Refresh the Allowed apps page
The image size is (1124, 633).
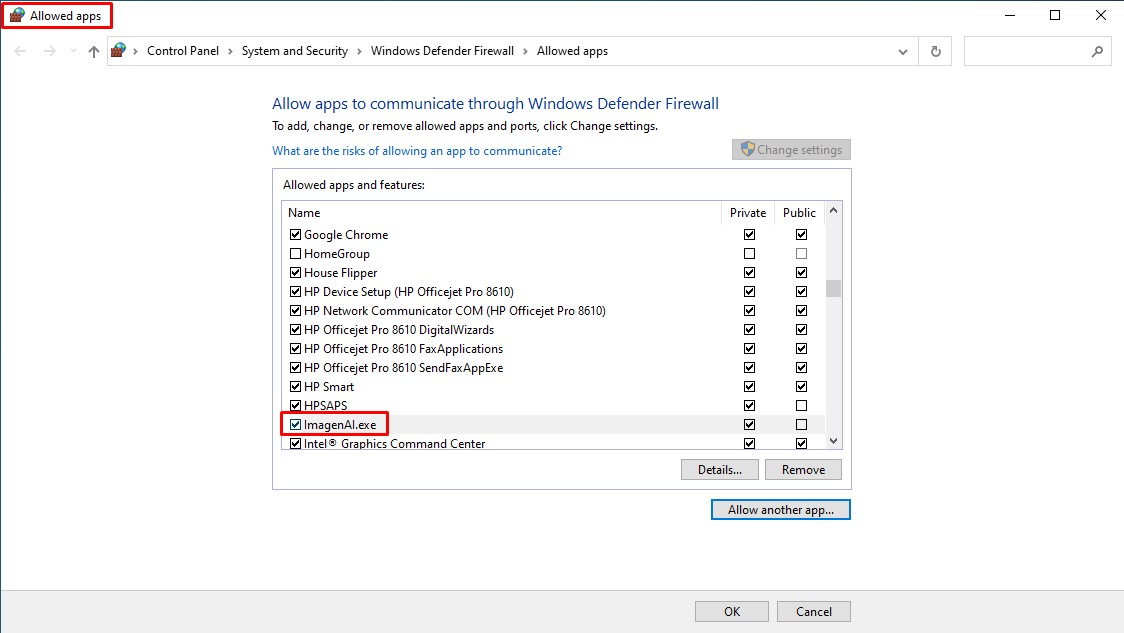pyautogui.click(x=935, y=51)
